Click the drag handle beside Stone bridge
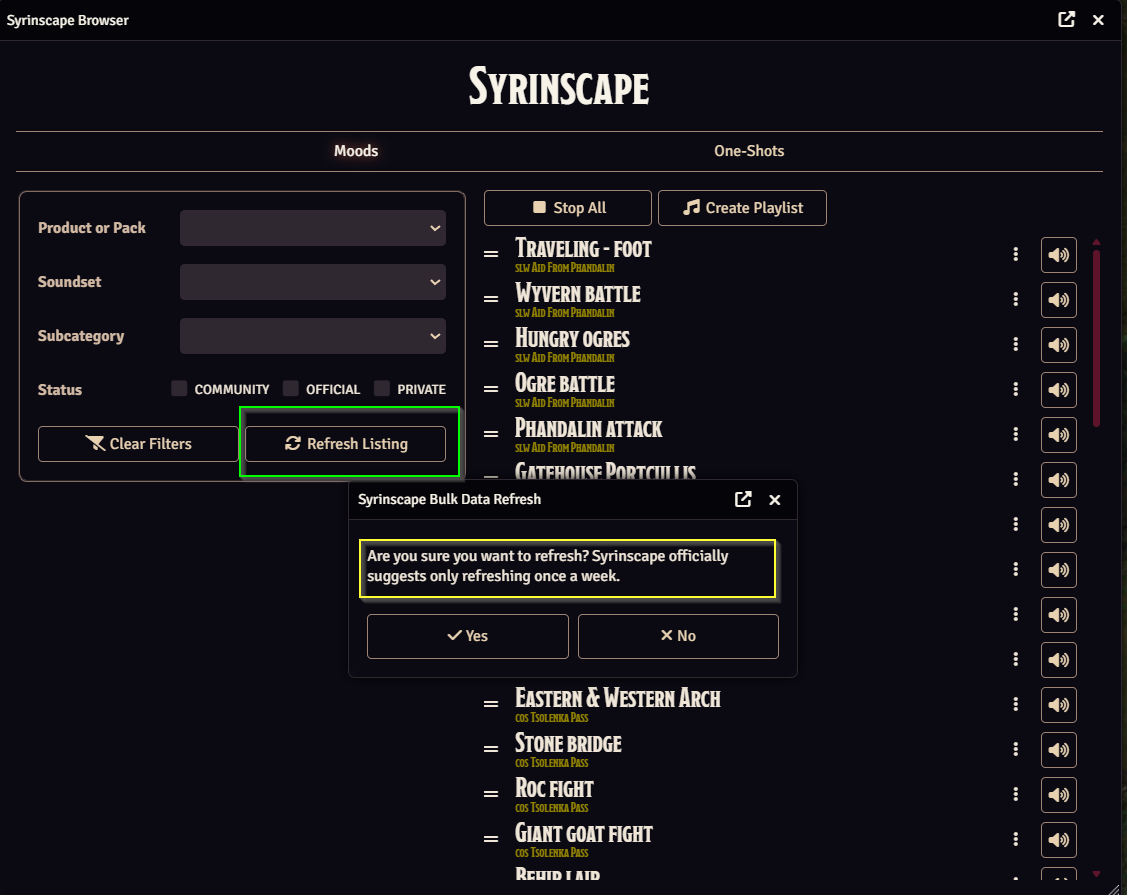This screenshot has width=1127, height=895. [491, 749]
